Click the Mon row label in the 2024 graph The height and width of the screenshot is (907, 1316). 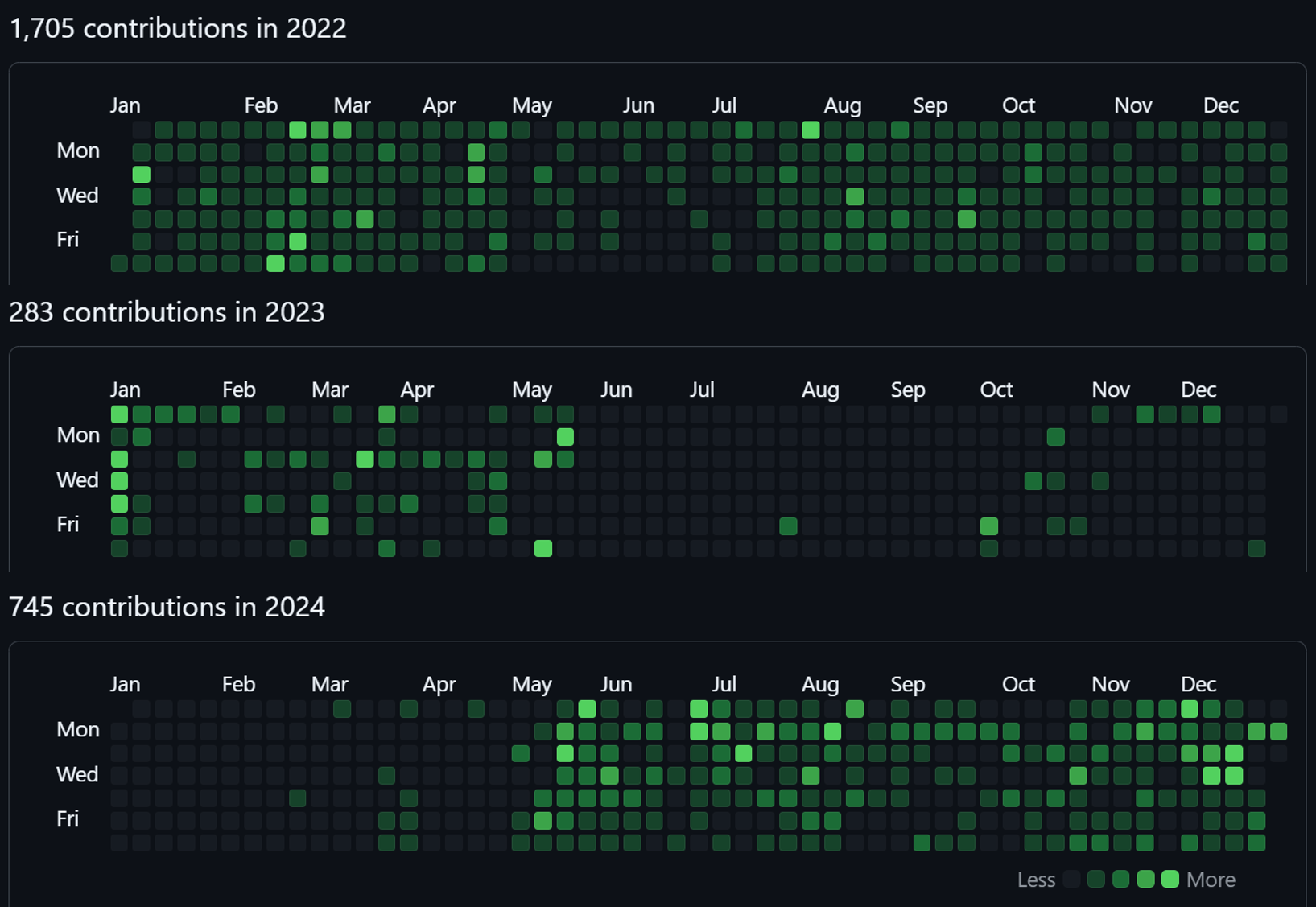78,729
